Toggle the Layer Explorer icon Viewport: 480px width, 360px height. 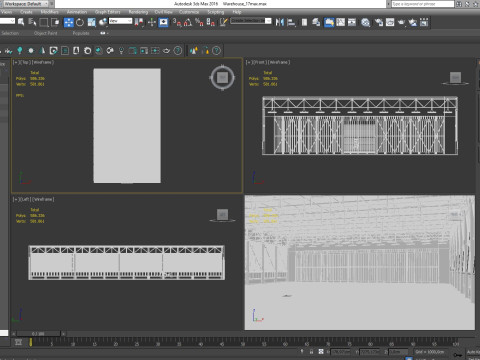click(x=316, y=22)
